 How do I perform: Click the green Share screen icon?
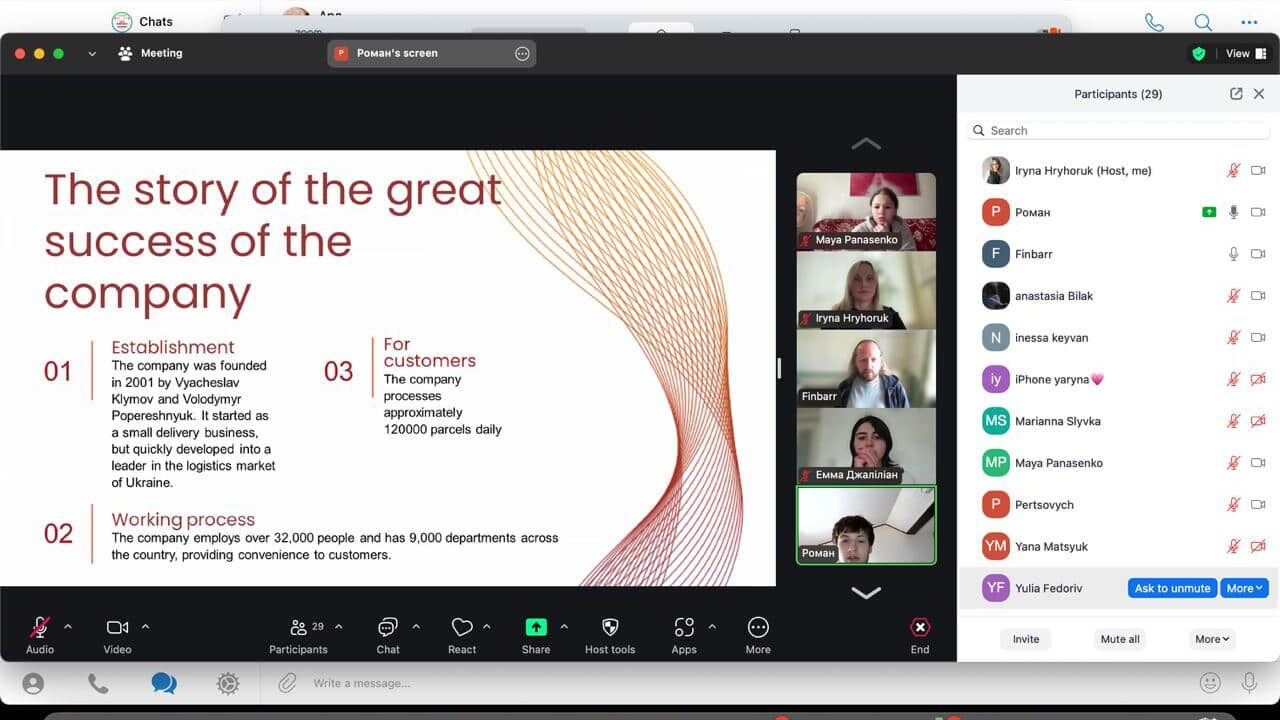536,628
